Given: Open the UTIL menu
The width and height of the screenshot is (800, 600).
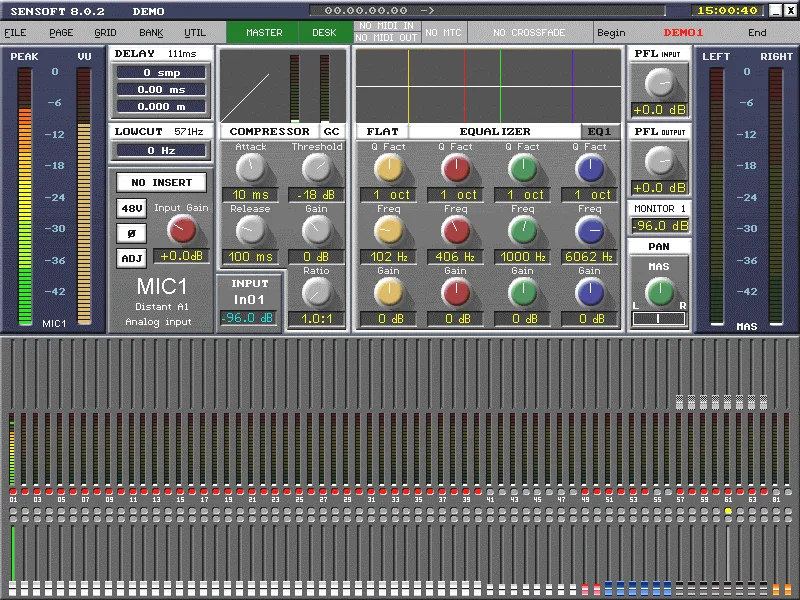Looking at the screenshot, I should click(195, 33).
